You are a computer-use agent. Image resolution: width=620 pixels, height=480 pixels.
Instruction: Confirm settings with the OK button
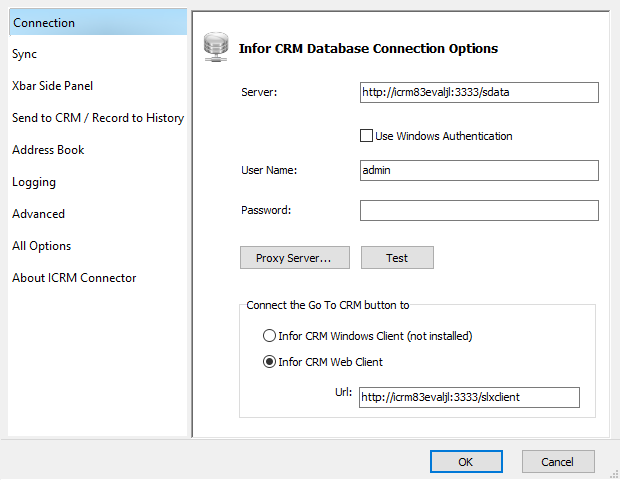pyautogui.click(x=466, y=461)
